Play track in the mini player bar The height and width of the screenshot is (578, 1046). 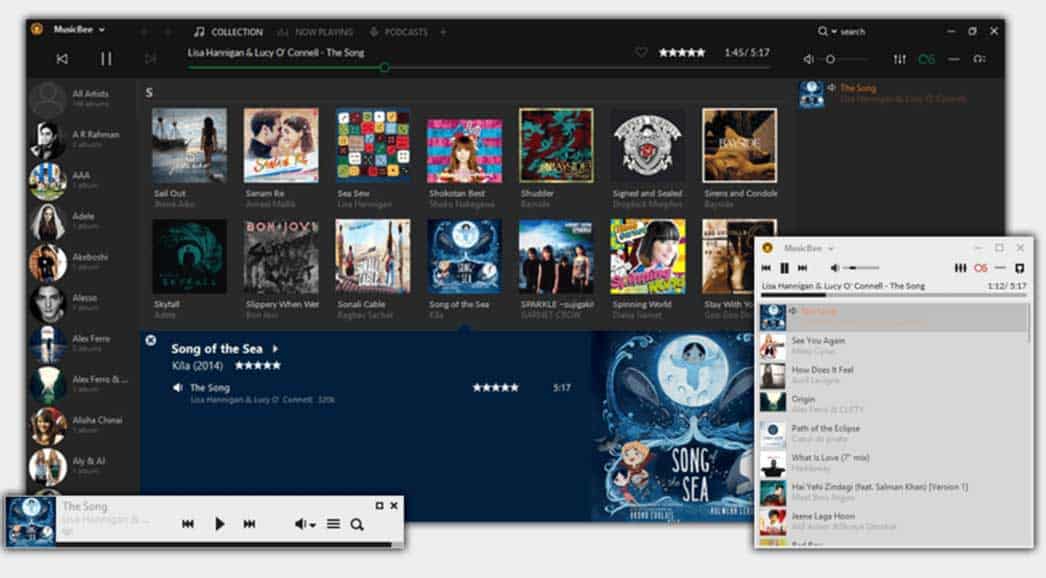[x=219, y=524]
